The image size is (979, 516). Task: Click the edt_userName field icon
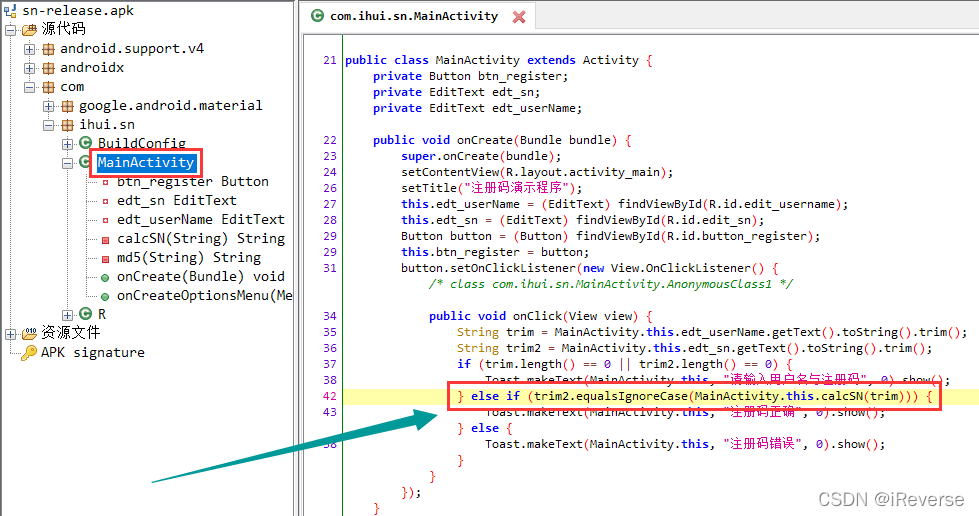click(x=106, y=221)
